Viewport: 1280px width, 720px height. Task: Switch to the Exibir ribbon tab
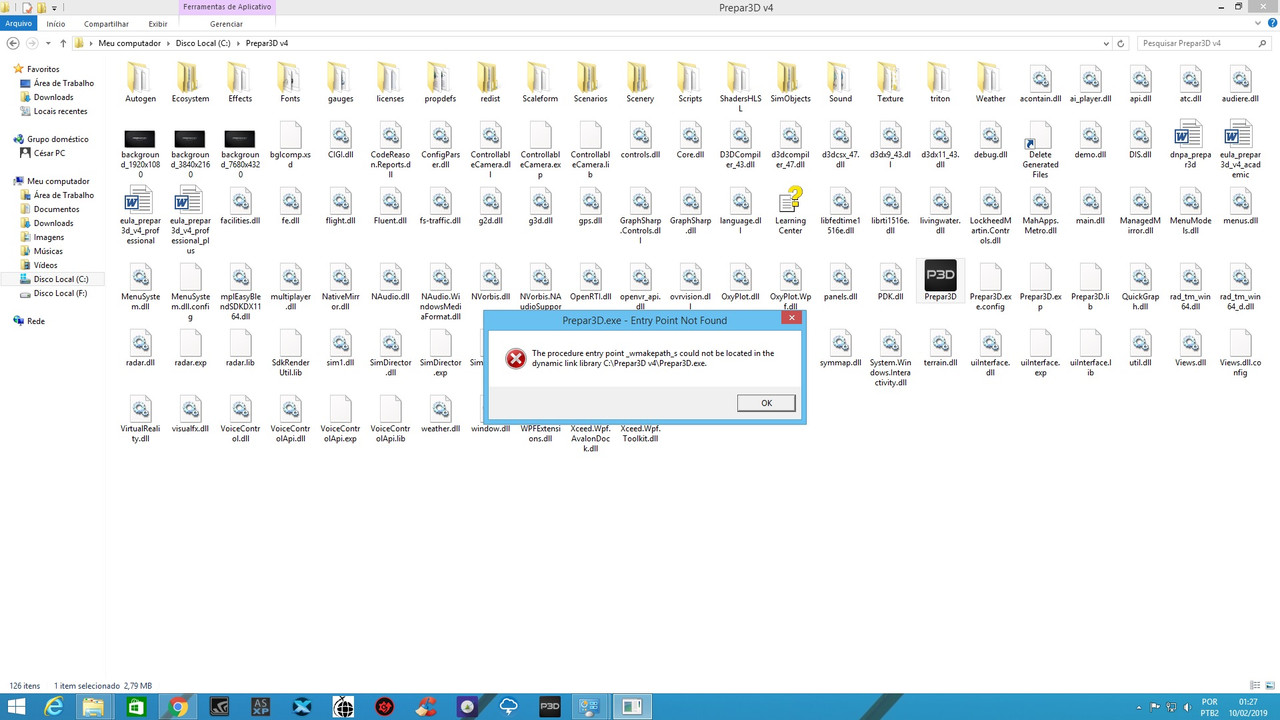[158, 23]
